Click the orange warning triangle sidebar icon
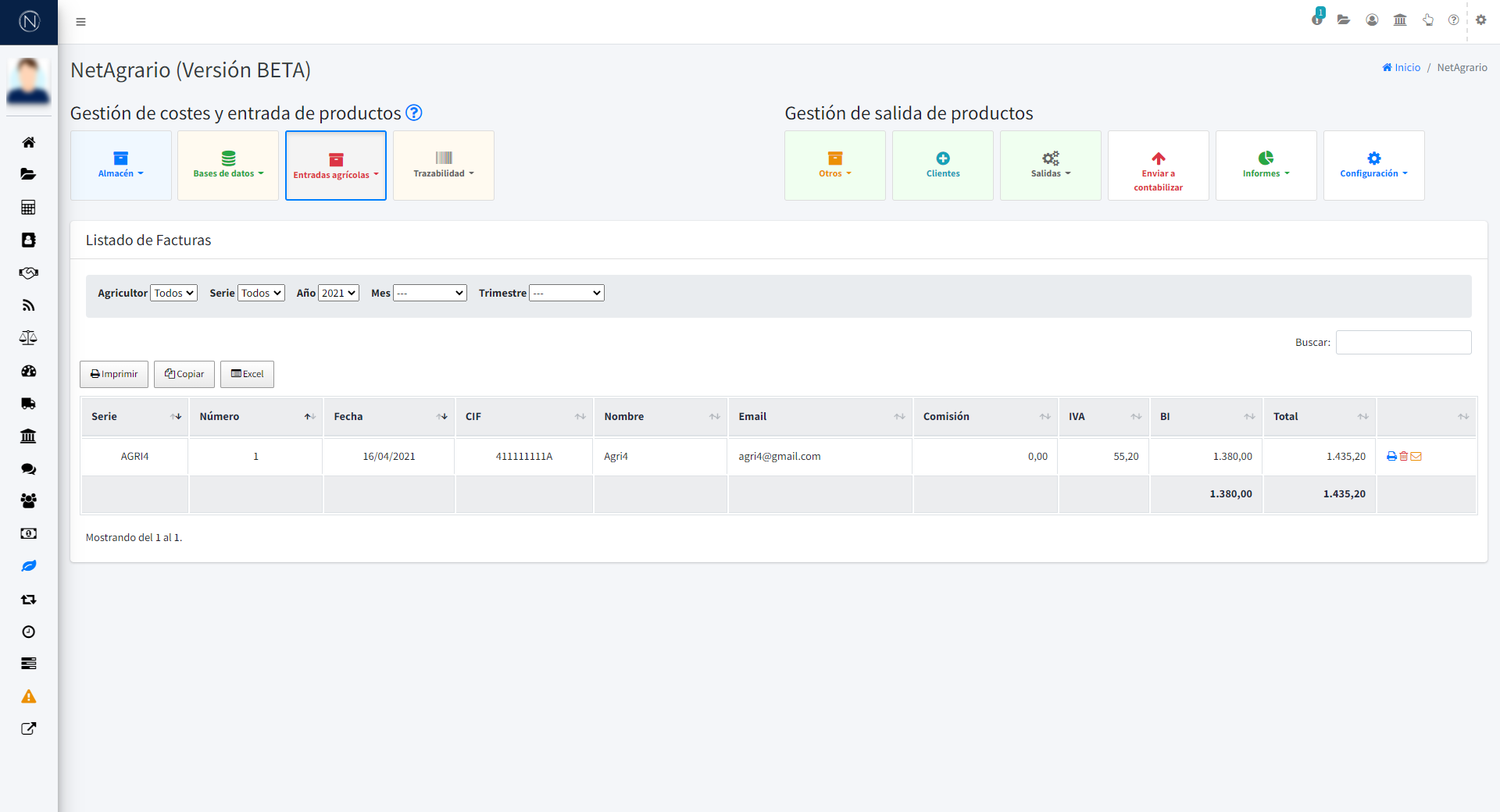The width and height of the screenshot is (1500, 812). [x=29, y=696]
